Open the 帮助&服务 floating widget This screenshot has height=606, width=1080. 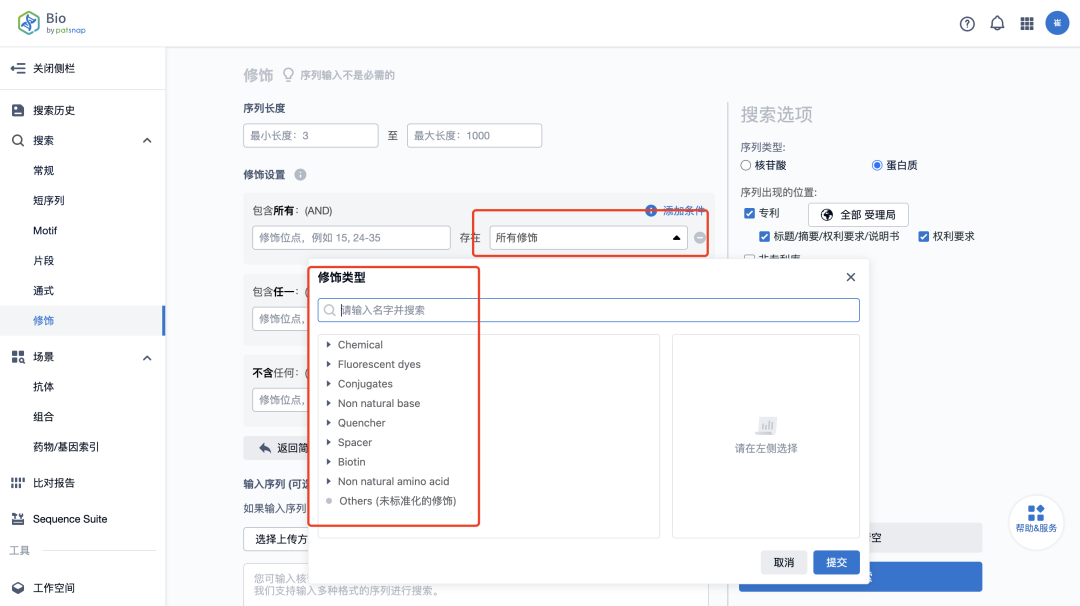tap(1036, 518)
